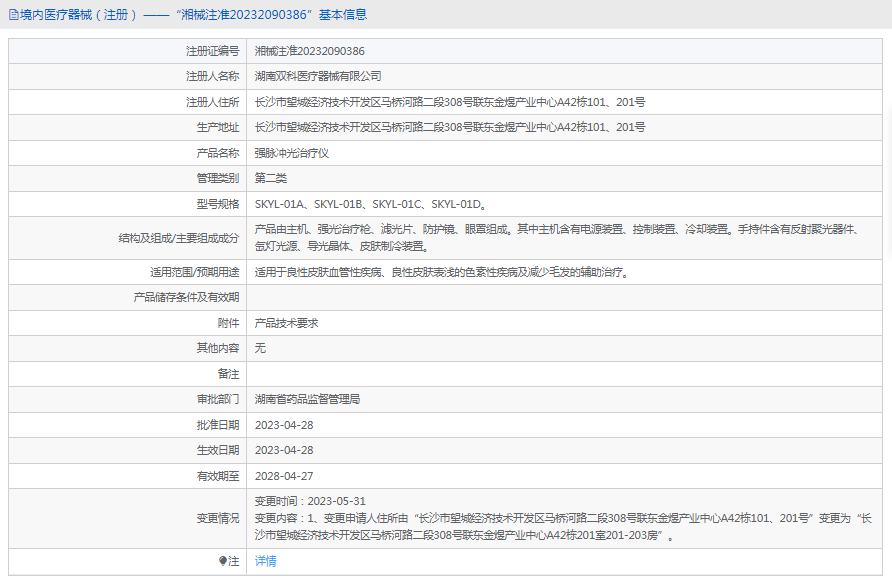Click the bullet icon beside the 注 label

(x=222, y=561)
